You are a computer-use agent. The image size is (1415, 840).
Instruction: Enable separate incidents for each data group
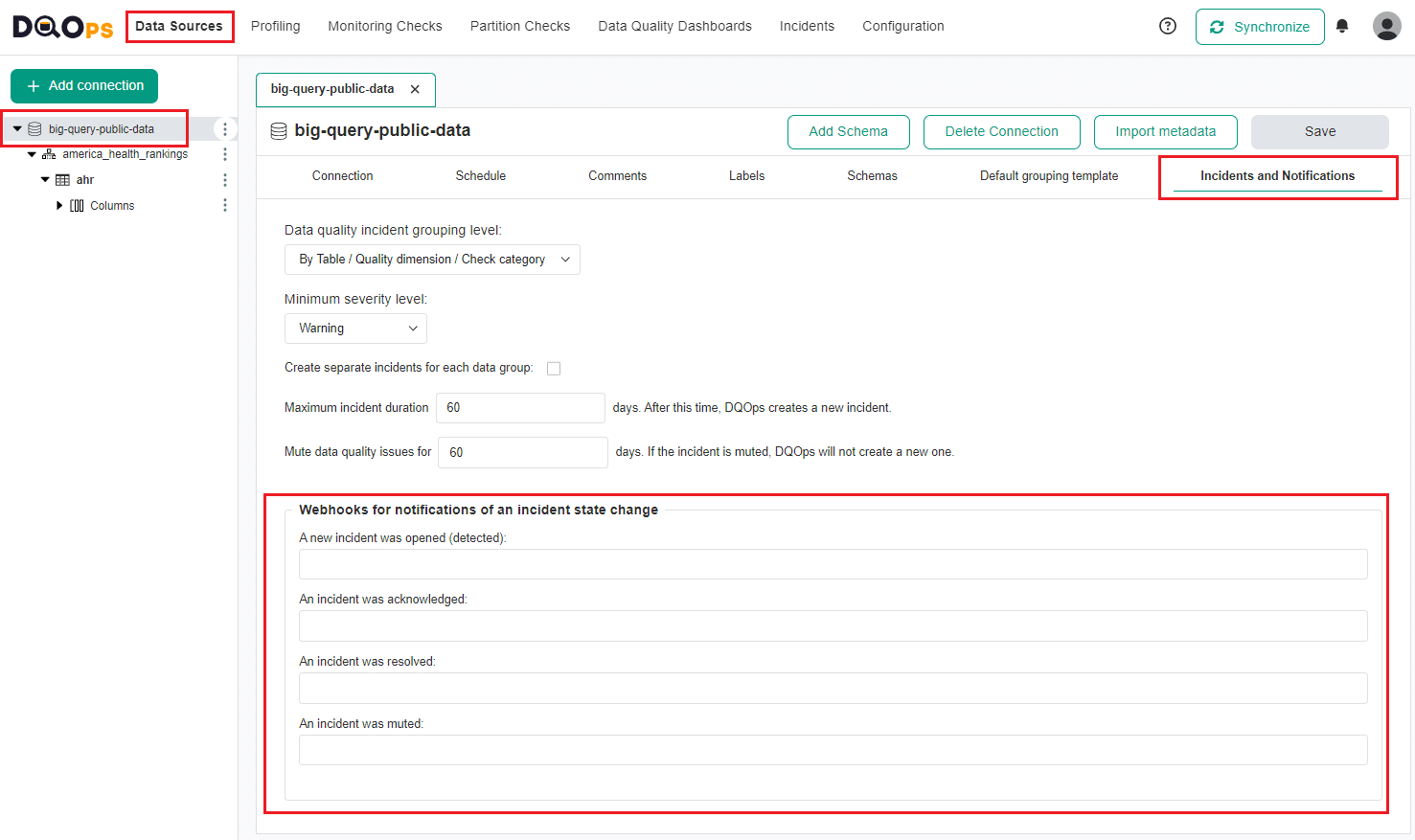coord(553,368)
